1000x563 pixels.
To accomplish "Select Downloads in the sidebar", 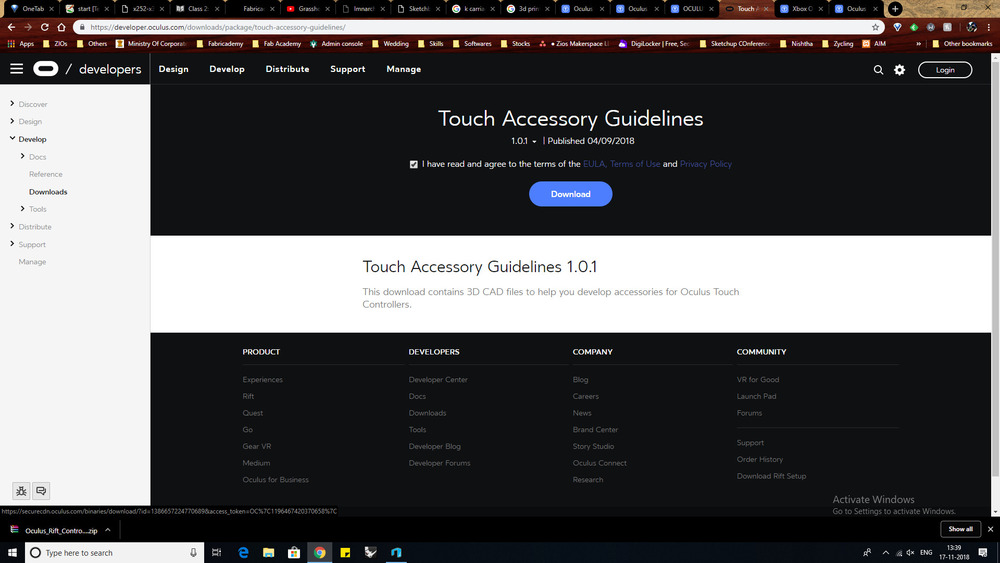I will pyautogui.click(x=48, y=192).
